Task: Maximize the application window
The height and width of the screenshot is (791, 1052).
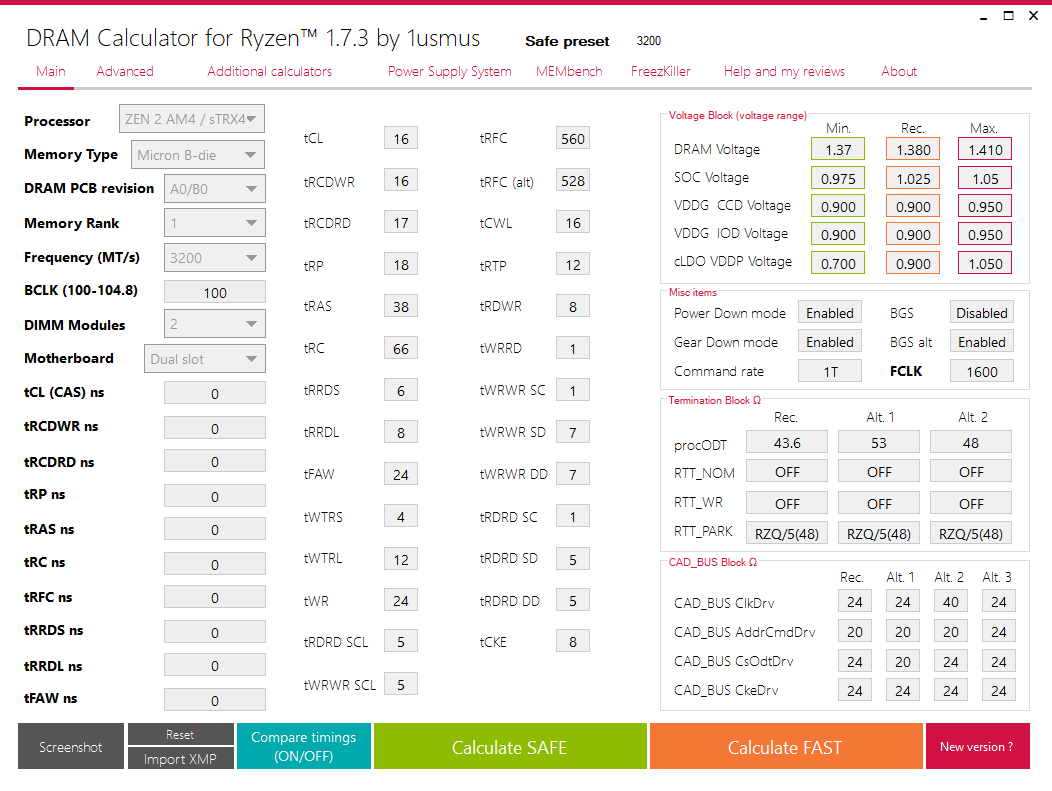Action: (x=1008, y=15)
